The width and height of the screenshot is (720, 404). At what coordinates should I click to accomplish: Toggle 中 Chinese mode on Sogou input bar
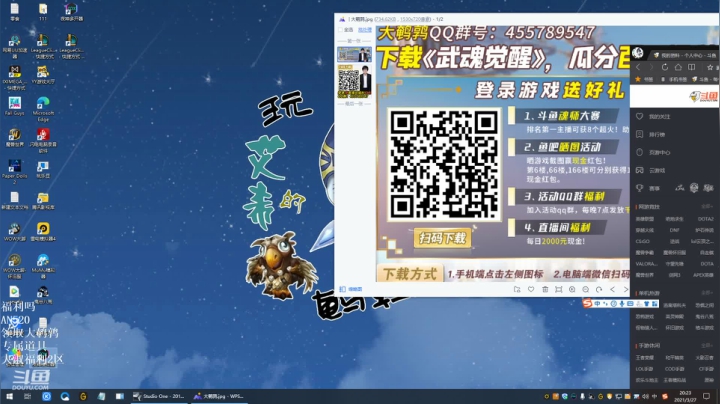click(x=597, y=304)
